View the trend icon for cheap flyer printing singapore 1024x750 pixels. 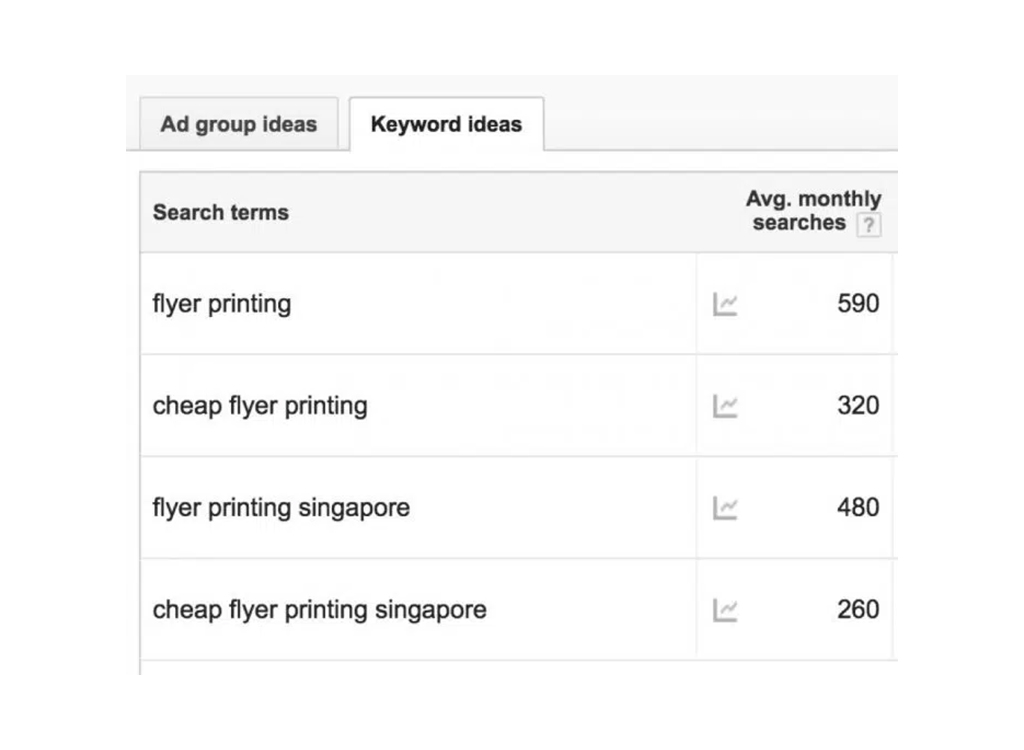pos(725,610)
